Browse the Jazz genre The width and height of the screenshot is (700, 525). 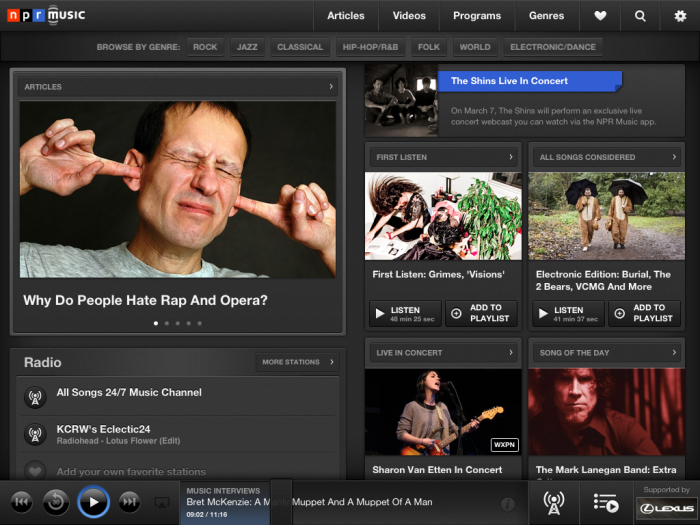[247, 47]
